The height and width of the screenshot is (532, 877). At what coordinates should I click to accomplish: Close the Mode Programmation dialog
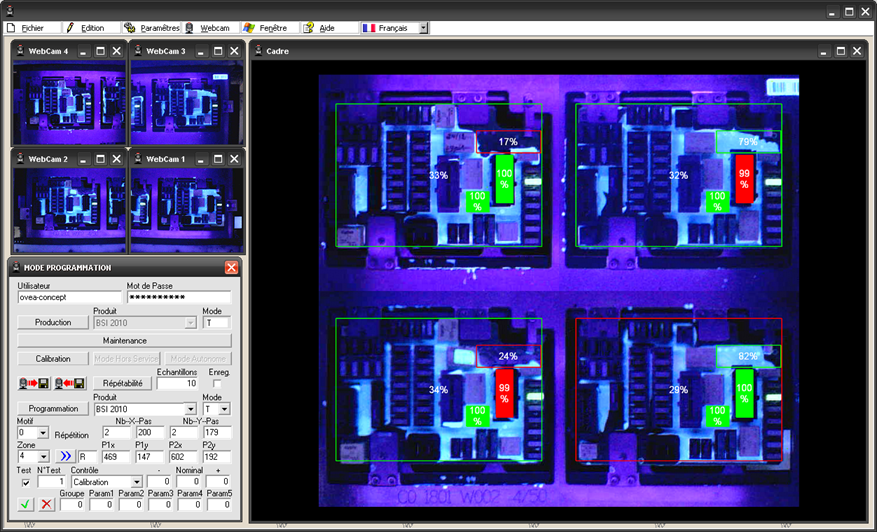[231, 267]
